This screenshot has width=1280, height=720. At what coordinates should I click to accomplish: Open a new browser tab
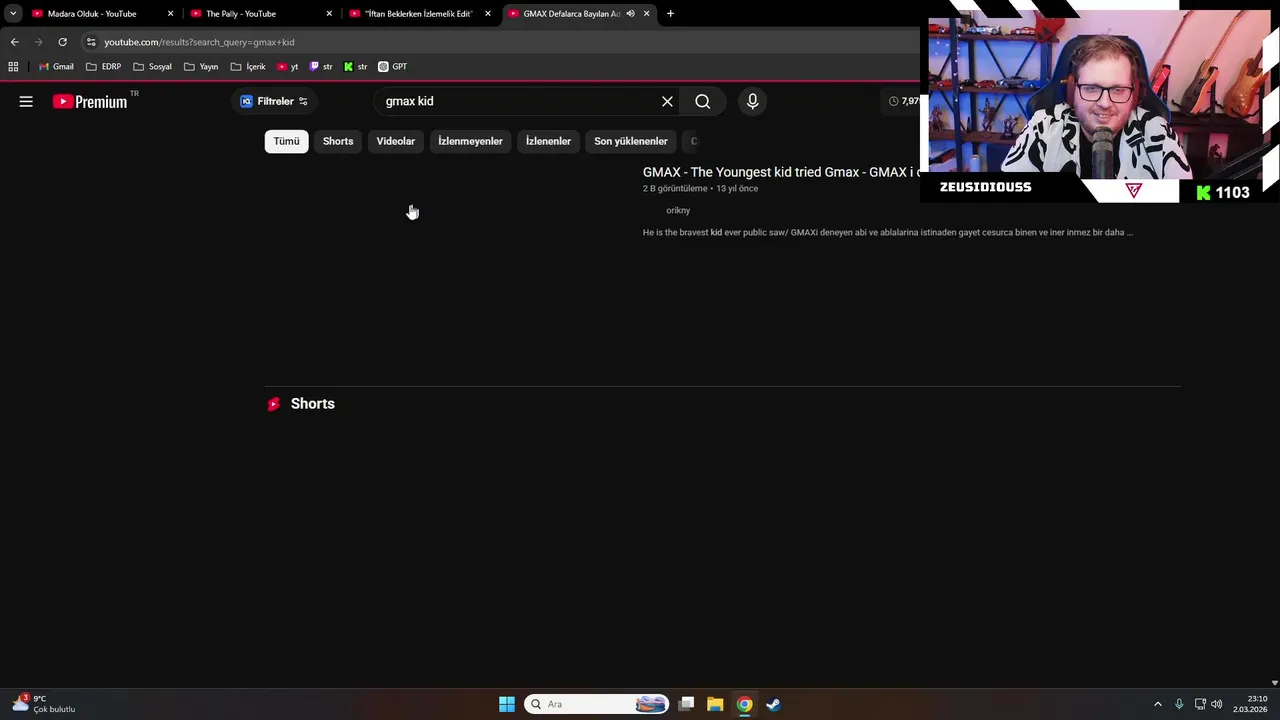[x=670, y=14]
